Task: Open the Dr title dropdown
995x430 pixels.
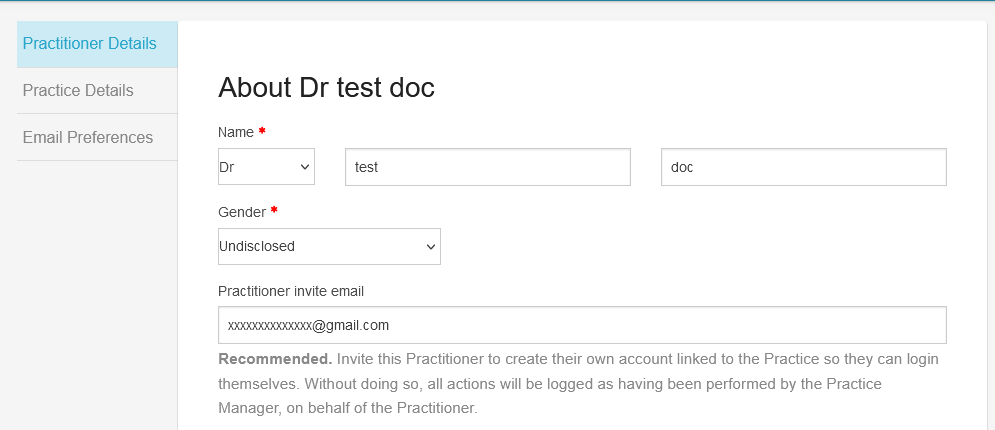Action: click(x=266, y=167)
